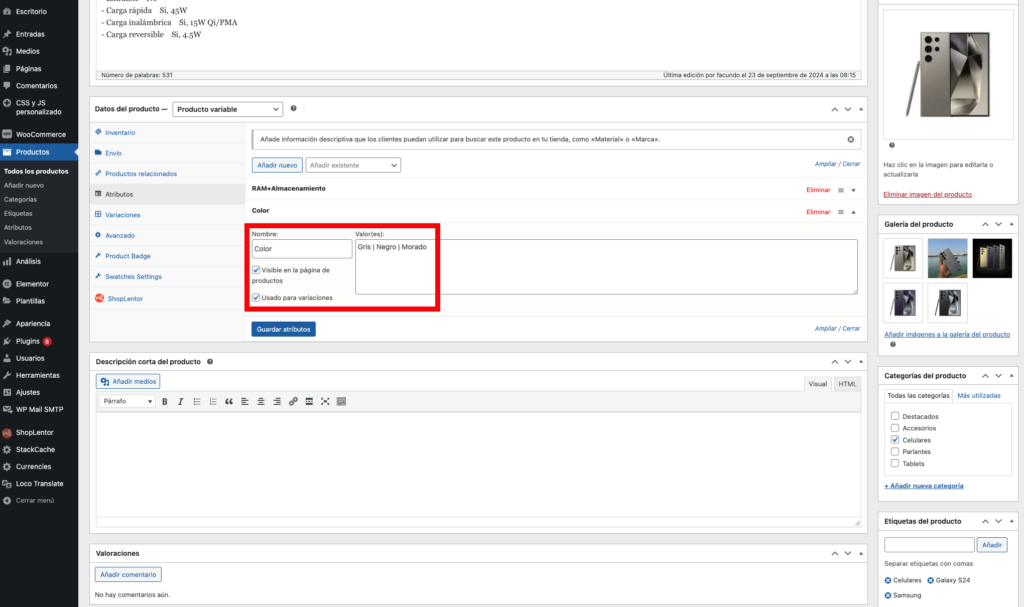Viewport: 1024px width, 607px height.
Task: Check the Accesorios category checkbox
Action: pyautogui.click(x=895, y=428)
